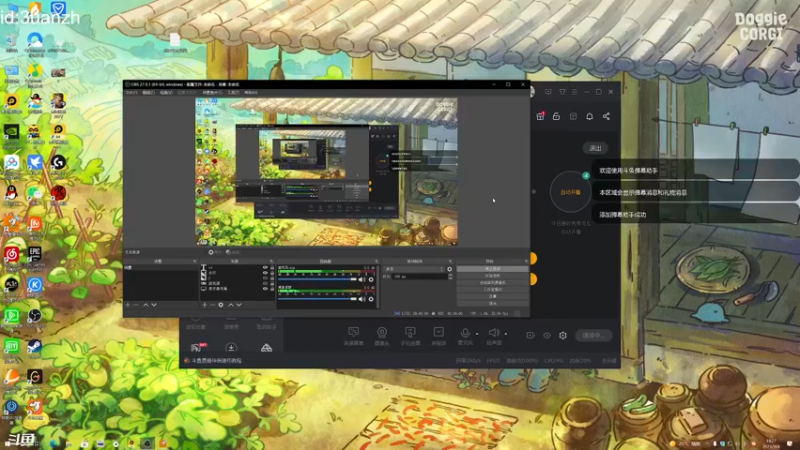Remove selected source with the minus icon
This screenshot has width=800, height=450.
212,305
